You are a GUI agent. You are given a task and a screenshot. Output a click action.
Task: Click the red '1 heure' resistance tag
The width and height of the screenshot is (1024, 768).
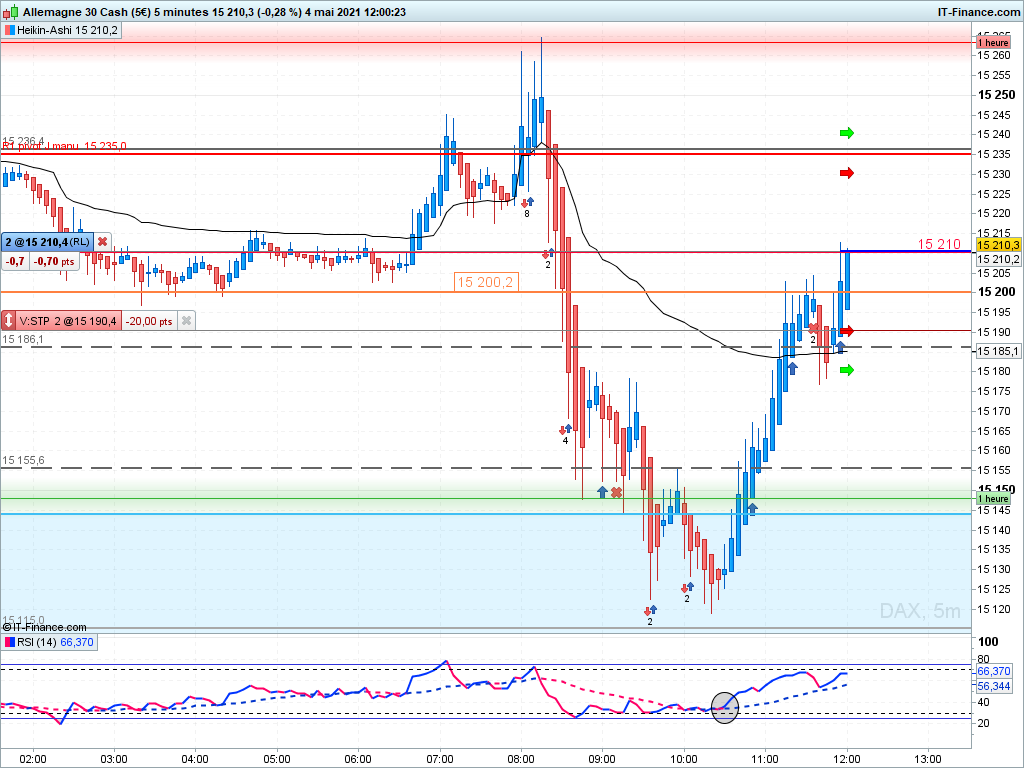coord(993,42)
